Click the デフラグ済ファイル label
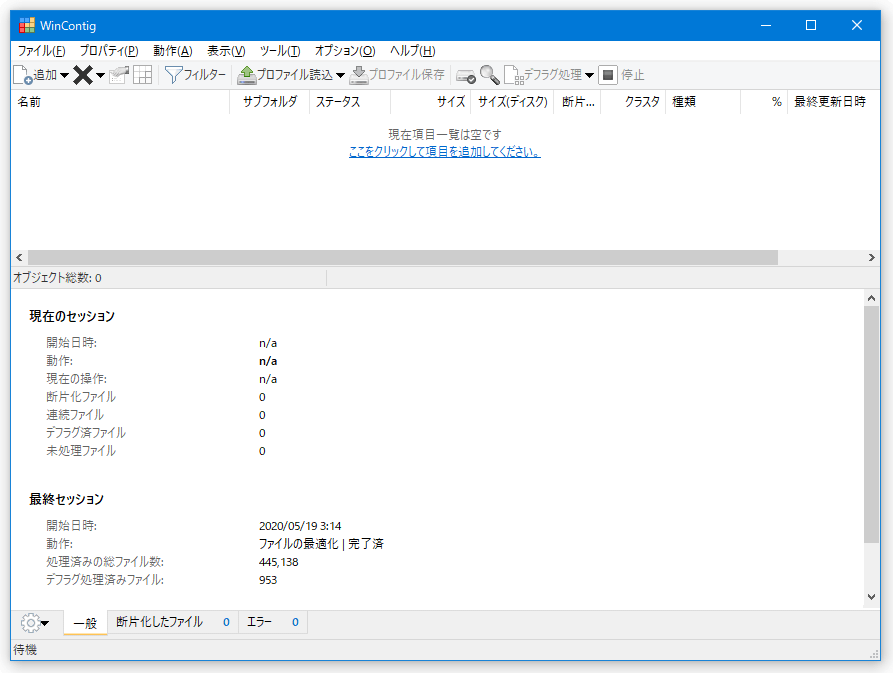This screenshot has height=673, width=893. click(x=86, y=433)
